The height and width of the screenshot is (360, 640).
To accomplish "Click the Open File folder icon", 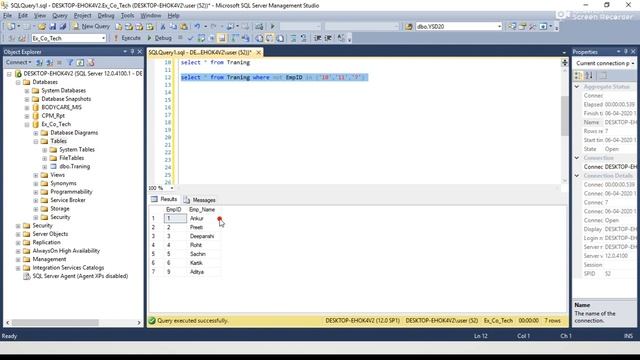I will point(42,26).
